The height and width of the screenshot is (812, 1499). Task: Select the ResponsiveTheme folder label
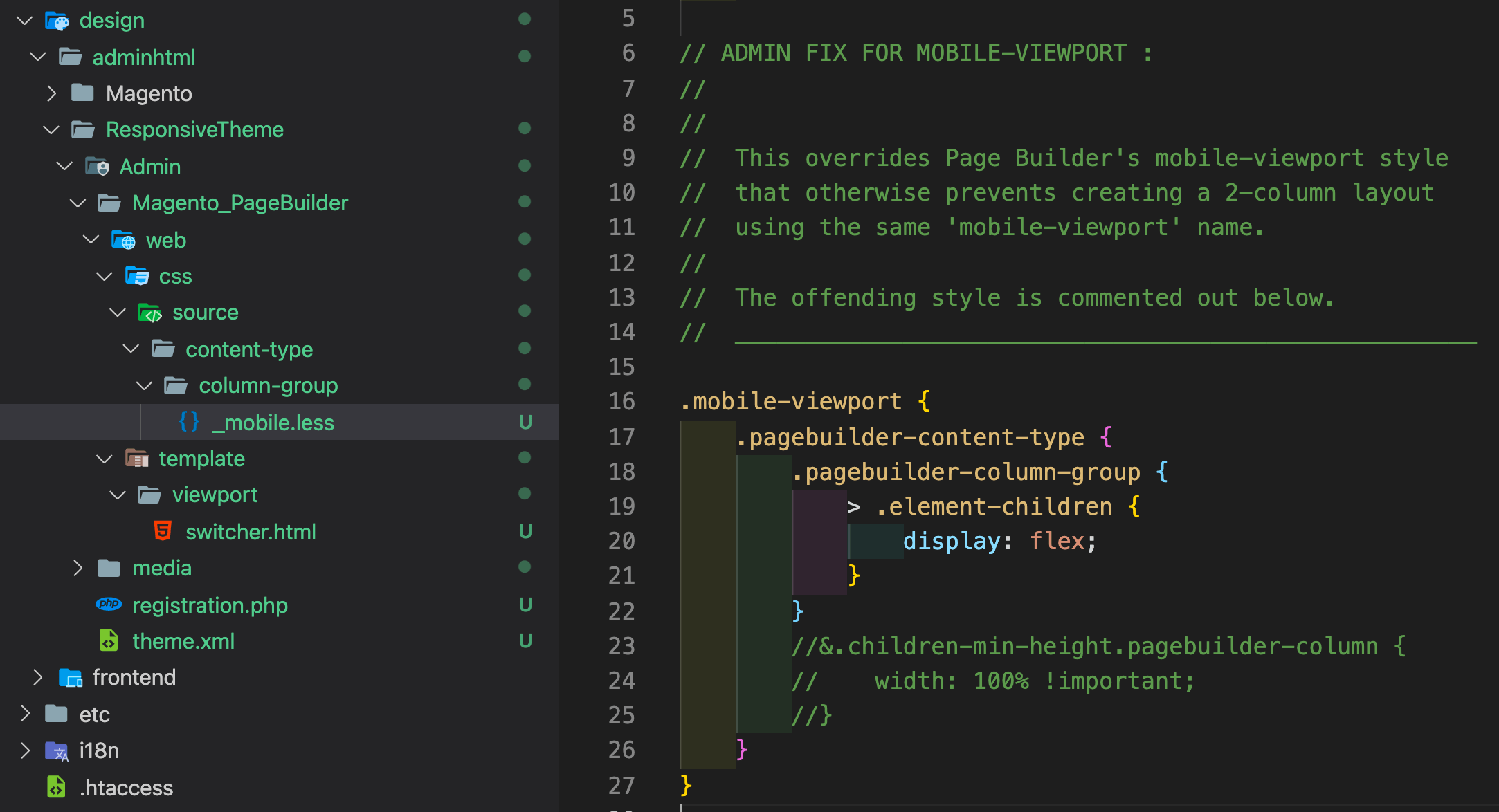[x=194, y=129]
